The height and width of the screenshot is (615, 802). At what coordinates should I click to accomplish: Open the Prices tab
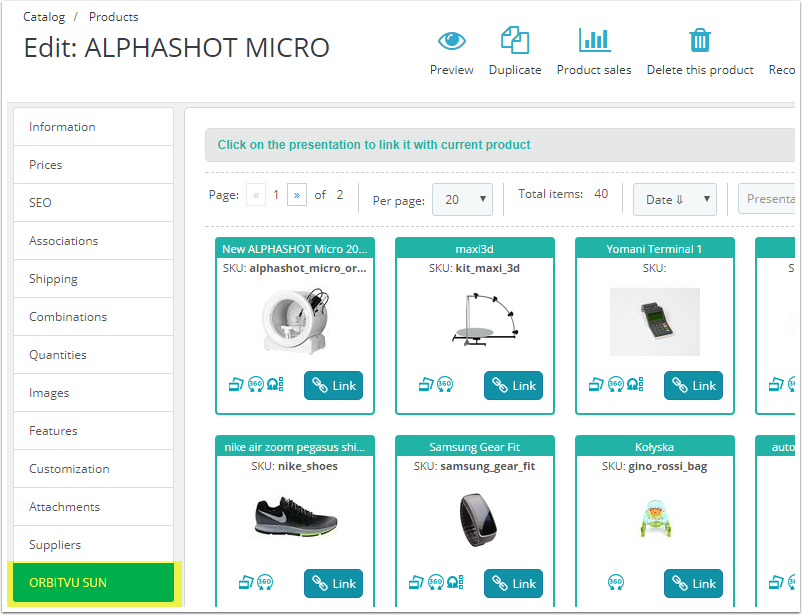pyautogui.click(x=94, y=165)
